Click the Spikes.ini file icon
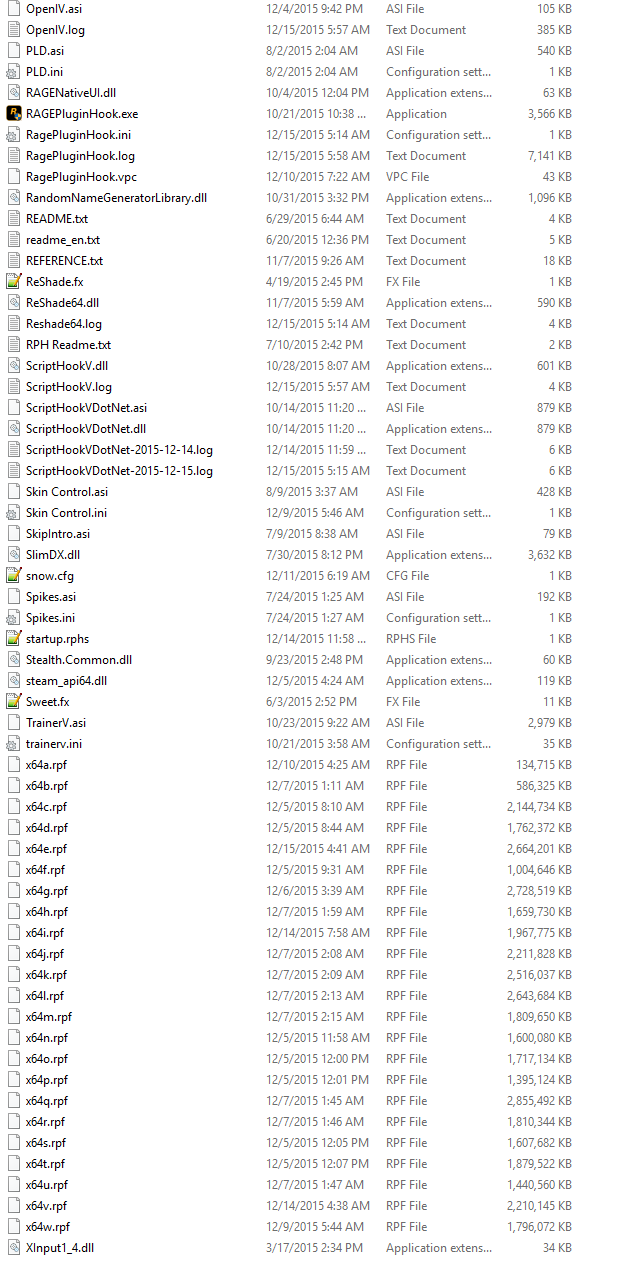618x1273 pixels. tap(14, 618)
